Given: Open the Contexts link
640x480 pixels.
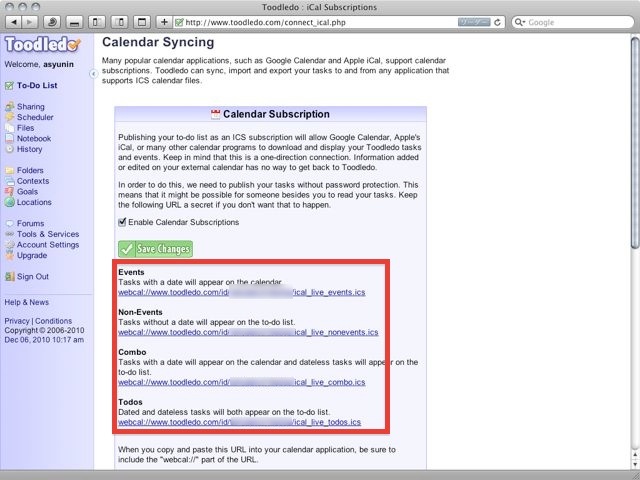Looking at the screenshot, I should tap(33, 181).
